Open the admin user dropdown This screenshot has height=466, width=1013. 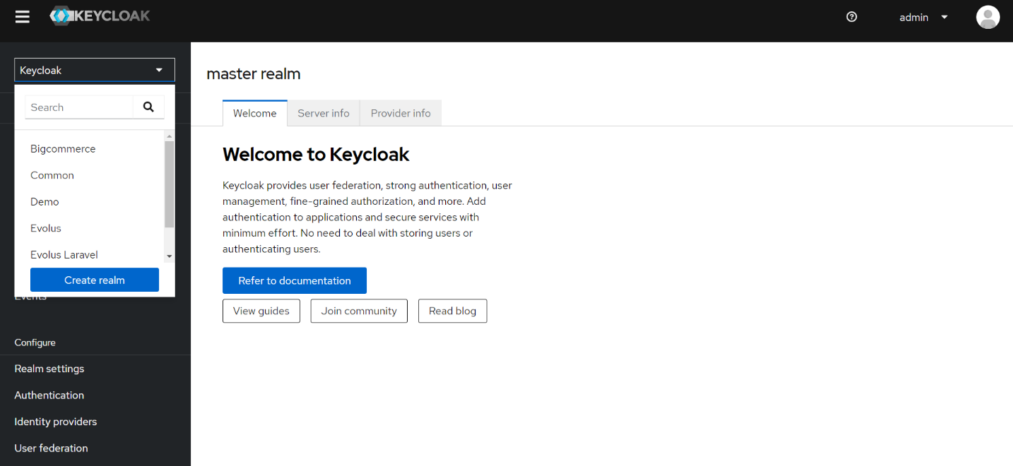[923, 17]
